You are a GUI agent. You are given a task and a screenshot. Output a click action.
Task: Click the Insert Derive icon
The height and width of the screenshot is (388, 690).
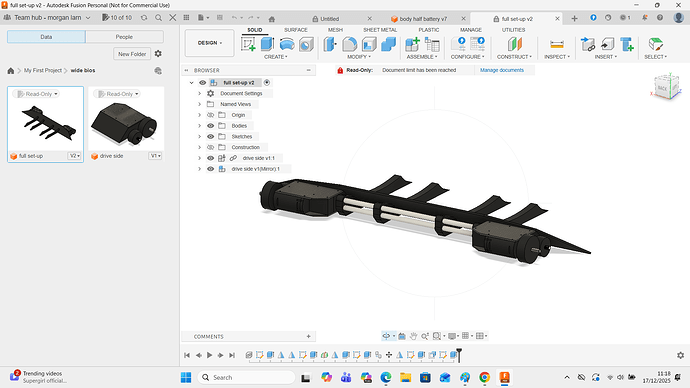[588, 44]
